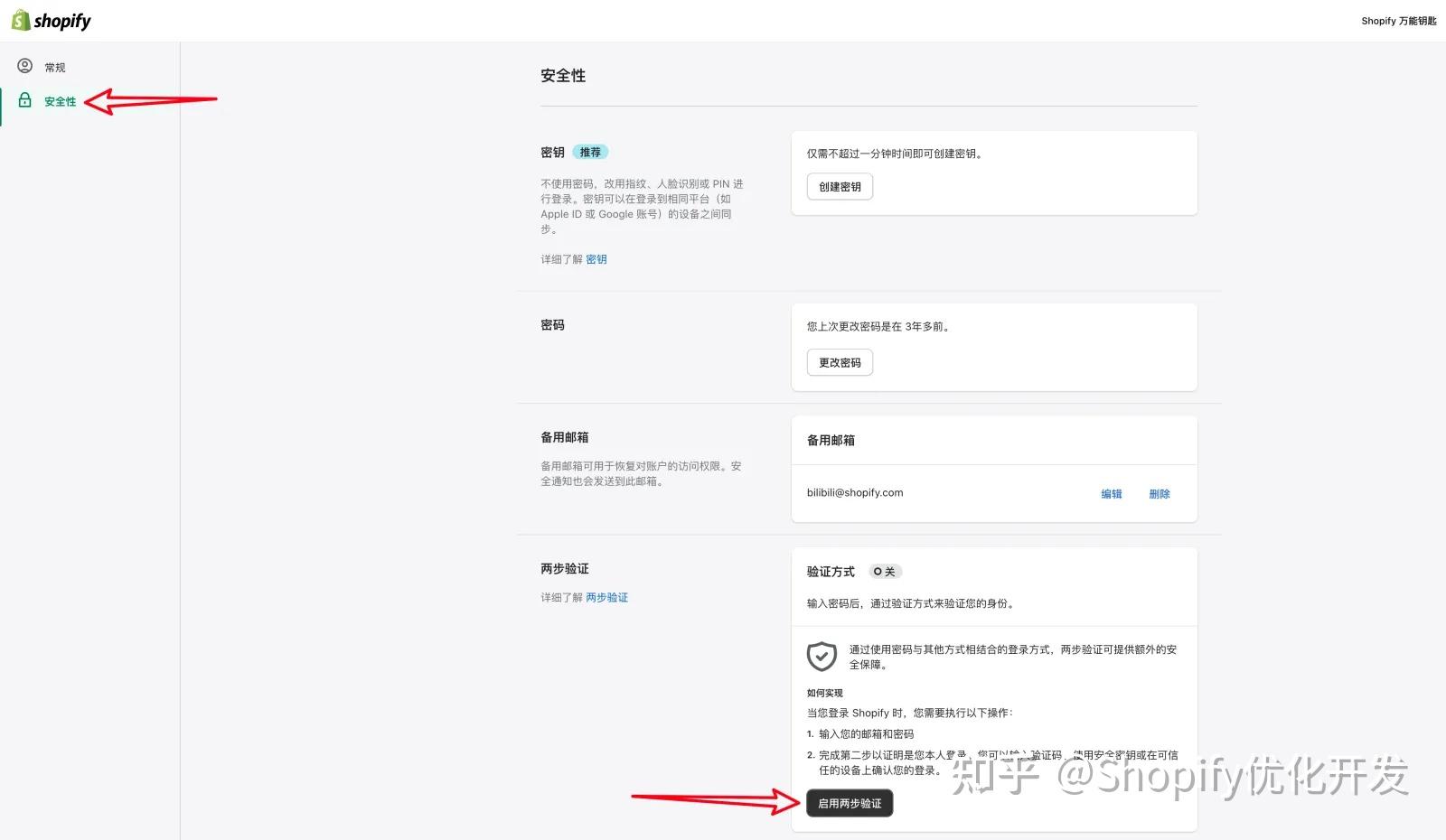Click the 验证方式 card title
The width and height of the screenshot is (1446, 840).
click(831, 572)
